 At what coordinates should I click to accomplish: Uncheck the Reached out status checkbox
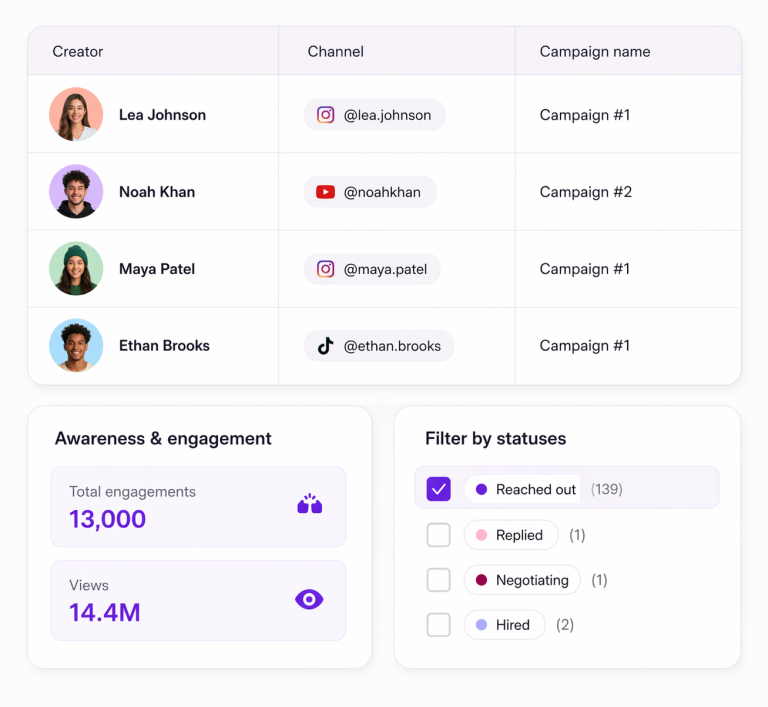coord(438,489)
